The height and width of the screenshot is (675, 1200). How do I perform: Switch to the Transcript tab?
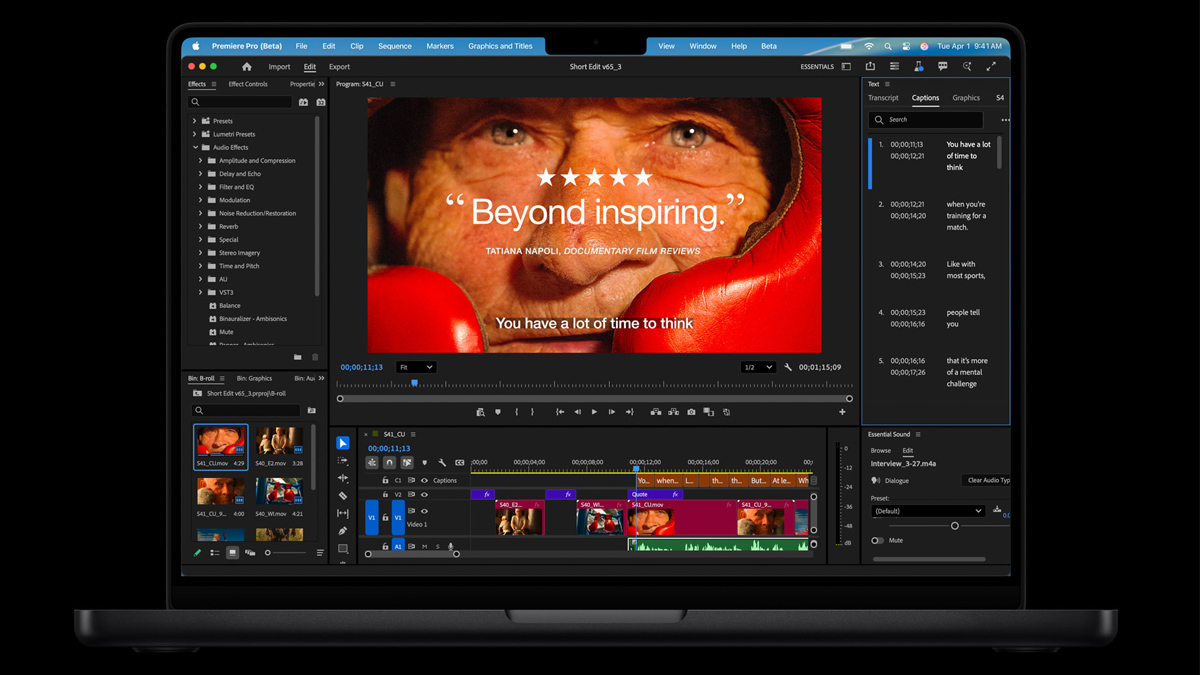click(x=884, y=98)
